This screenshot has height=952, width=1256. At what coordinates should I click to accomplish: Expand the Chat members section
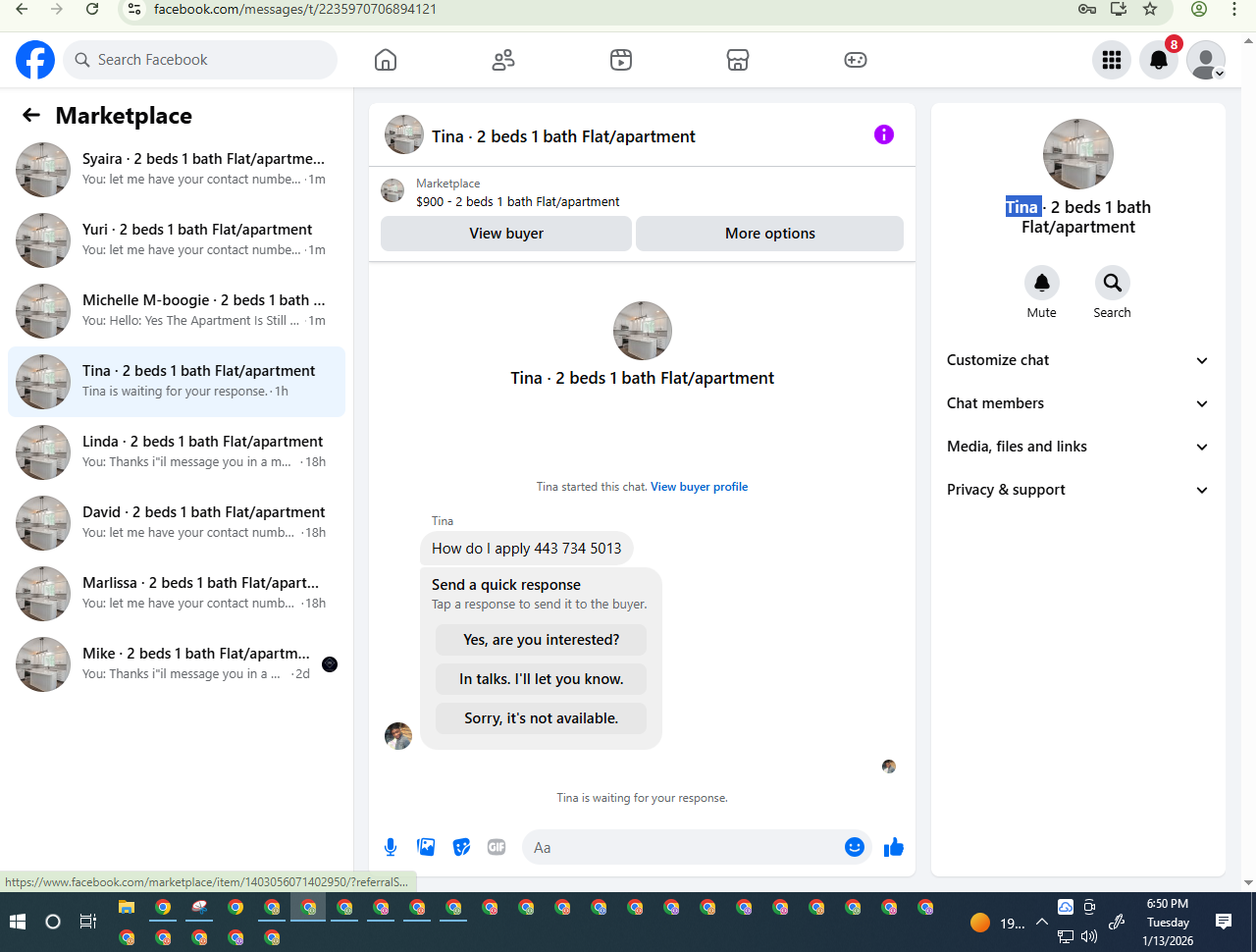coord(1077,403)
